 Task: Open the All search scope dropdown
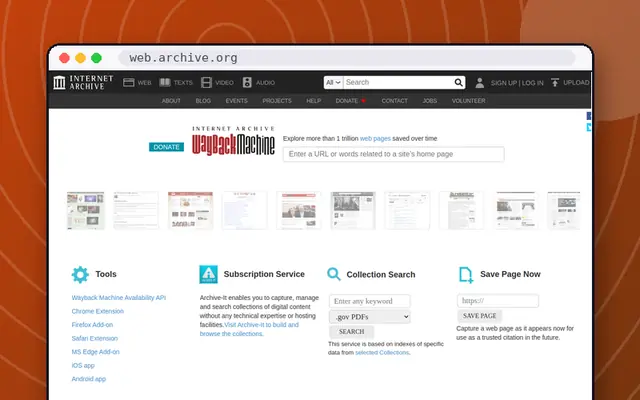(333, 82)
